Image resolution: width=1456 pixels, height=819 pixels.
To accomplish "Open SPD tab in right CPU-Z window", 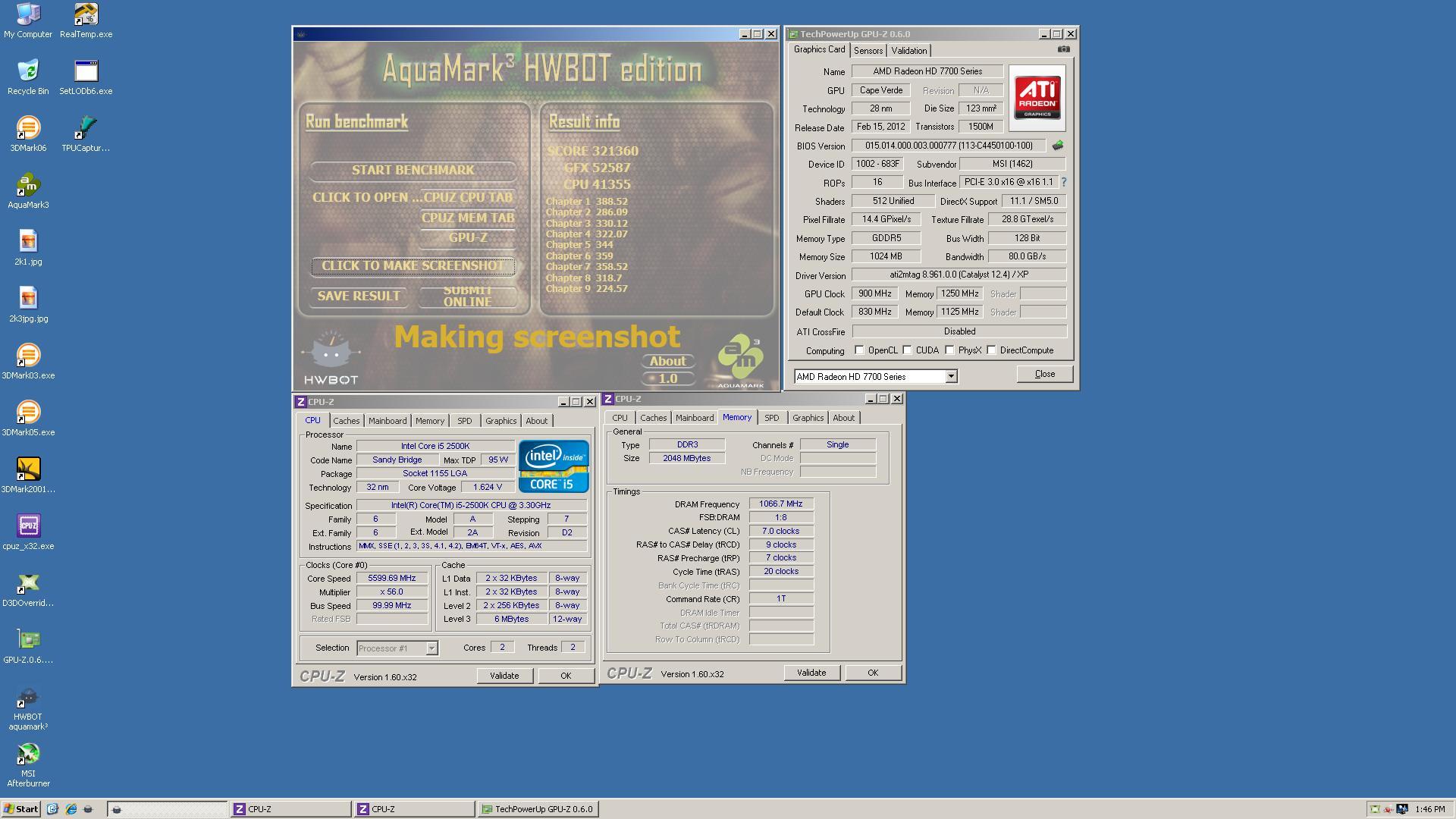I will coord(771,418).
